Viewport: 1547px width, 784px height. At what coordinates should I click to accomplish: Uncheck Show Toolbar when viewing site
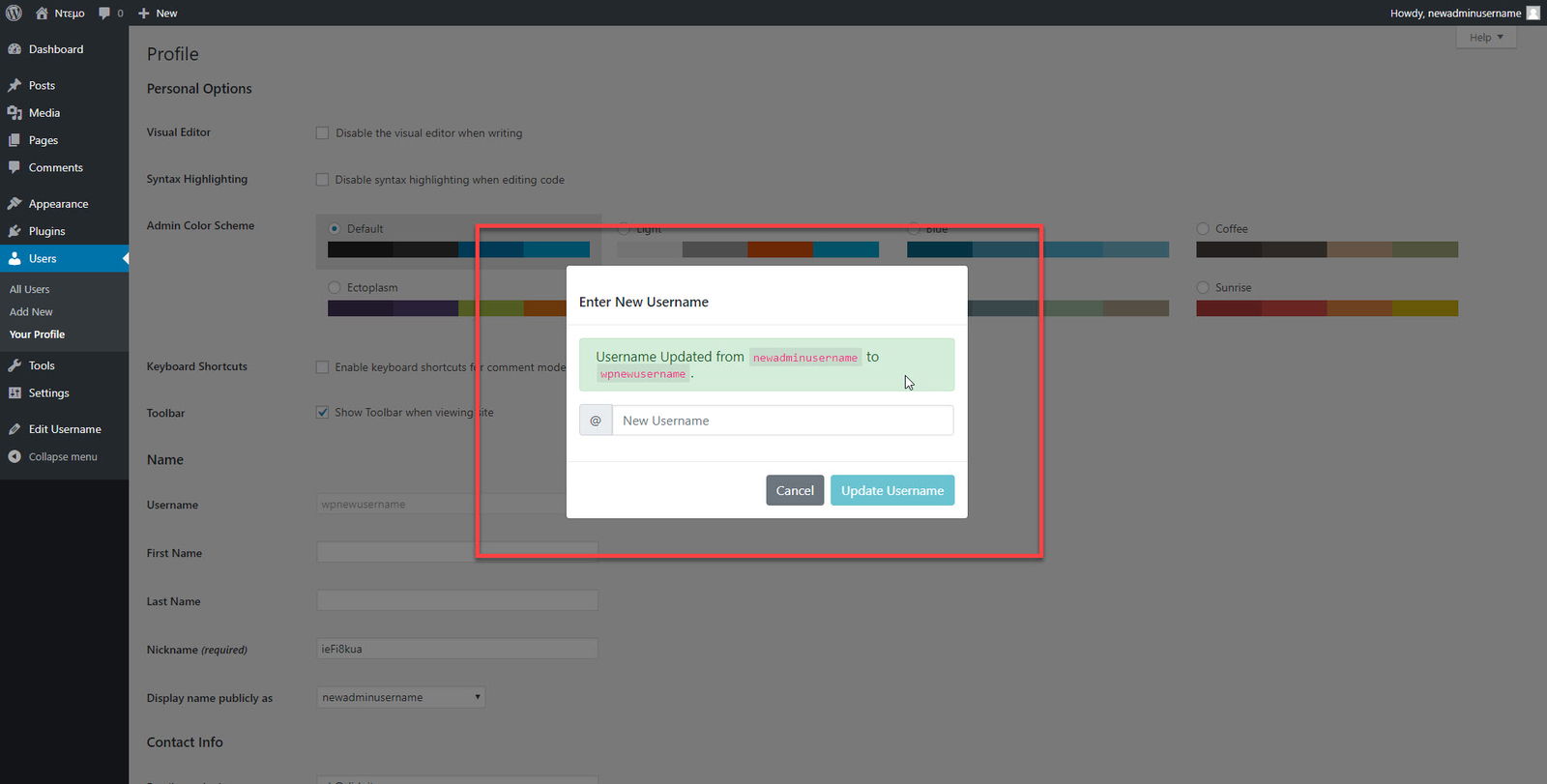323,412
